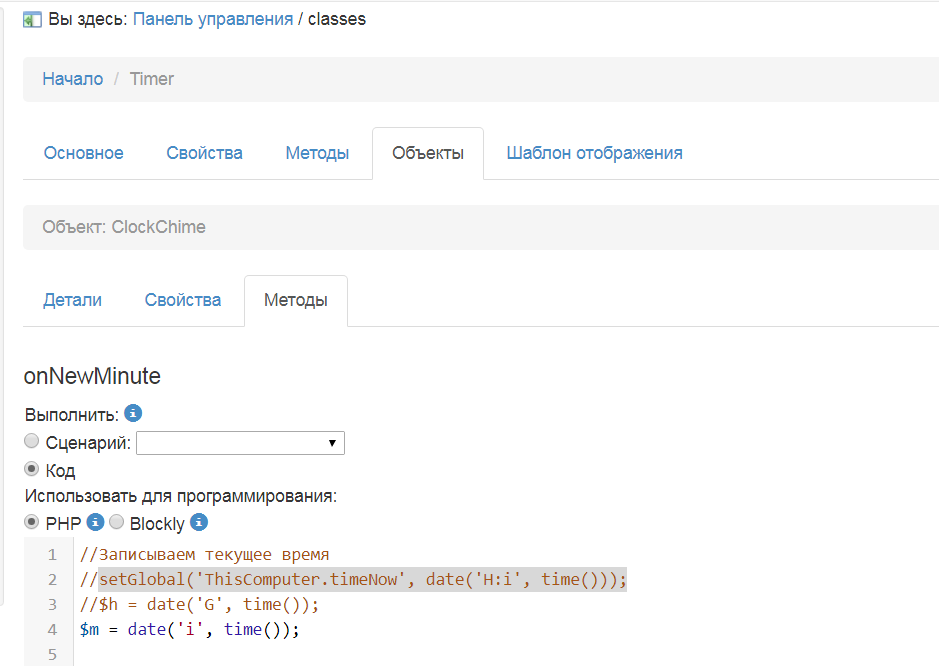Click the info icon next to "Выполнить"

pyautogui.click(x=133, y=413)
